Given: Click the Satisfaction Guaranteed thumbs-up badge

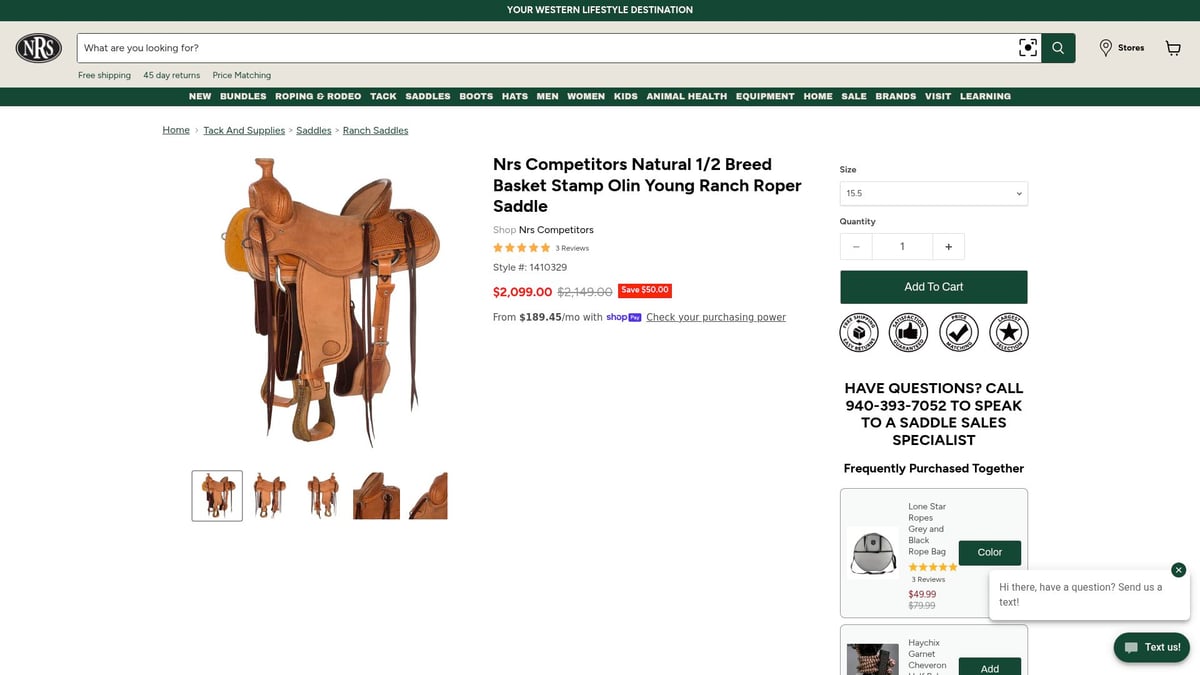Looking at the screenshot, I should 908,332.
